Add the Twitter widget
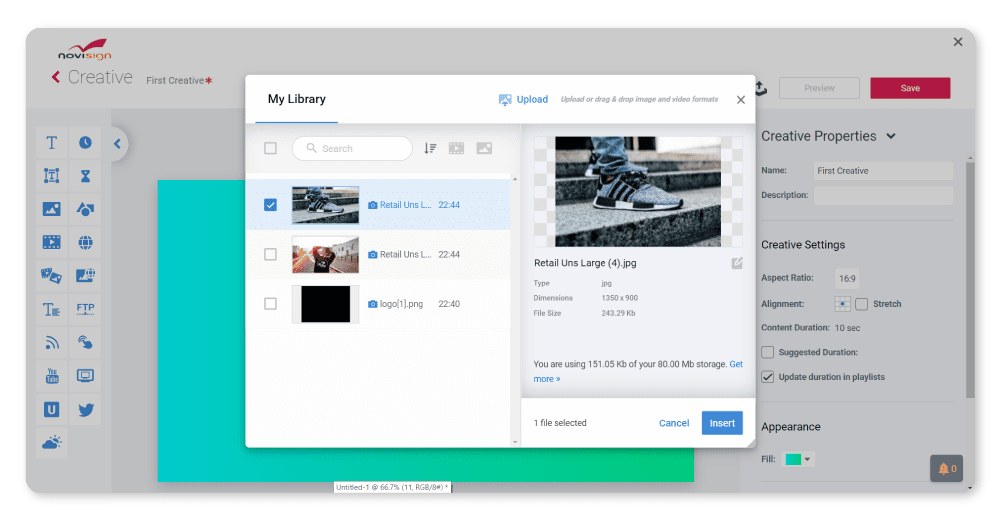 pos(86,410)
